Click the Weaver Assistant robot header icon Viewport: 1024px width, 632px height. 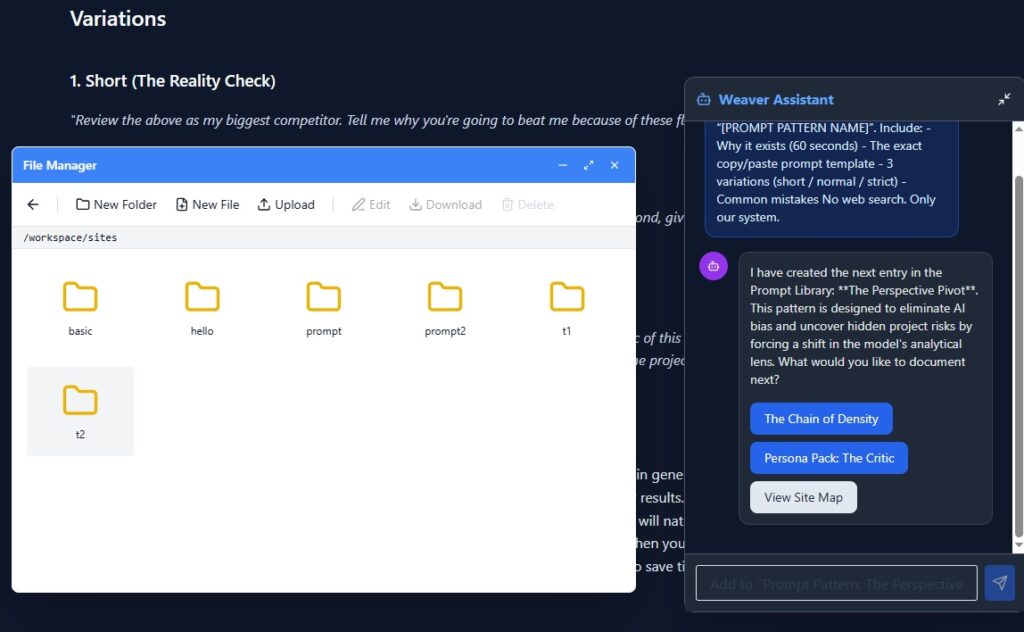pos(704,100)
